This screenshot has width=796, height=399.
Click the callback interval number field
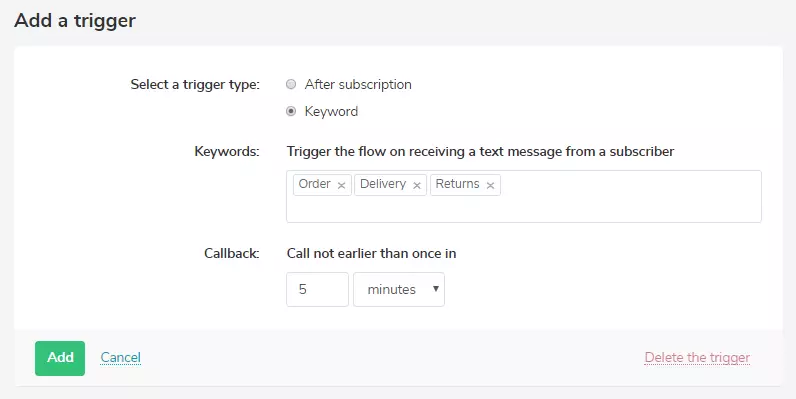317,289
